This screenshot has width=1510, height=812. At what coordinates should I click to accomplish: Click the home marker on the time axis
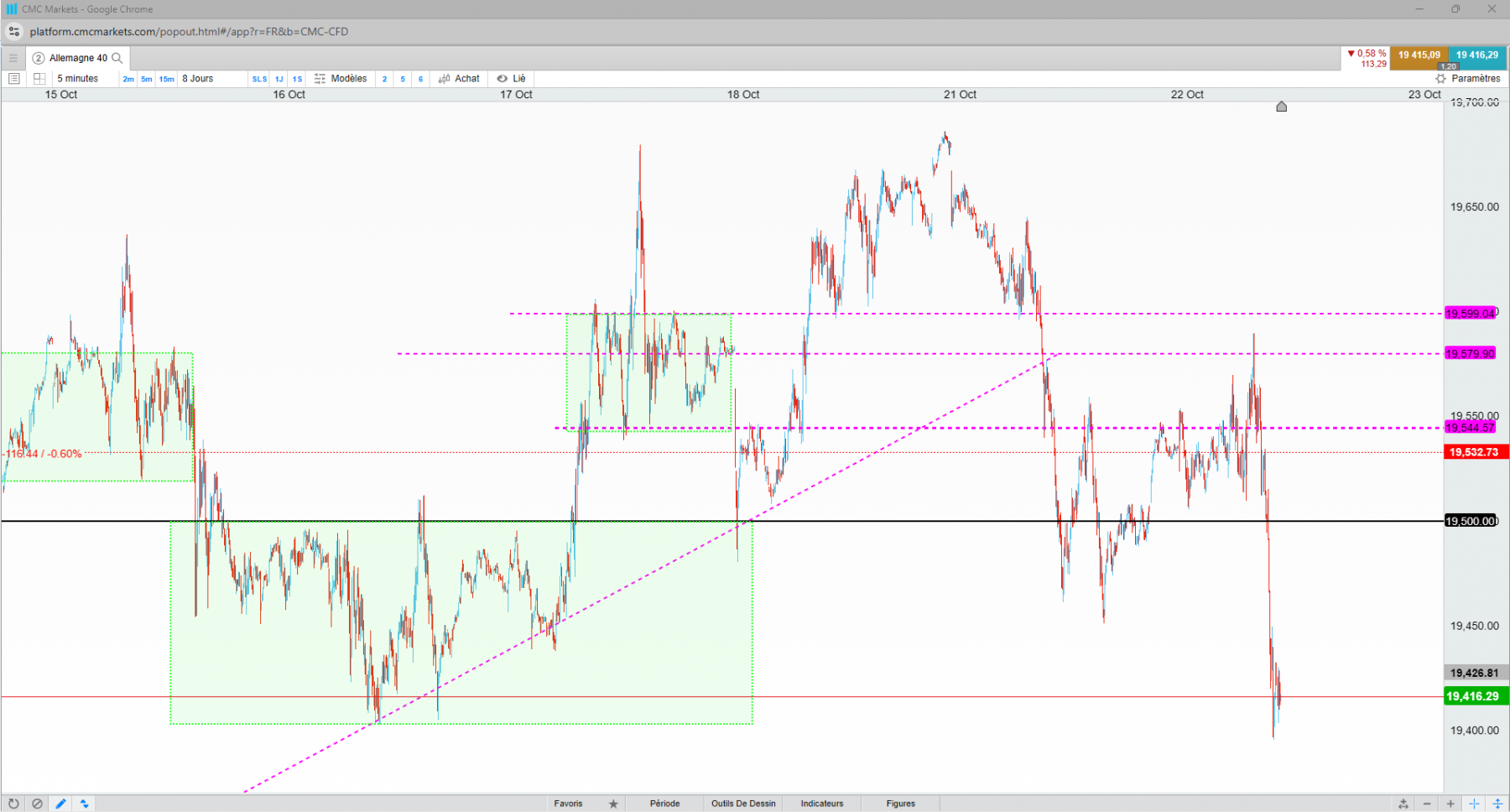(1281, 107)
